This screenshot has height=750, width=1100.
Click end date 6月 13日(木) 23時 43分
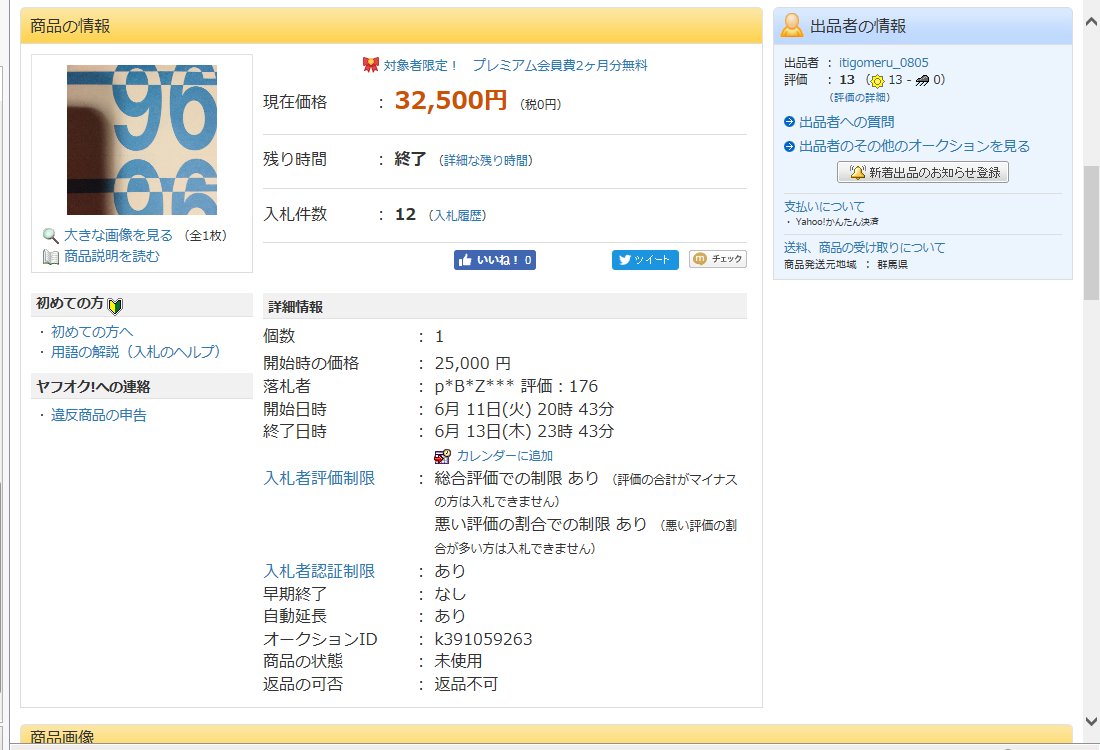coord(524,431)
